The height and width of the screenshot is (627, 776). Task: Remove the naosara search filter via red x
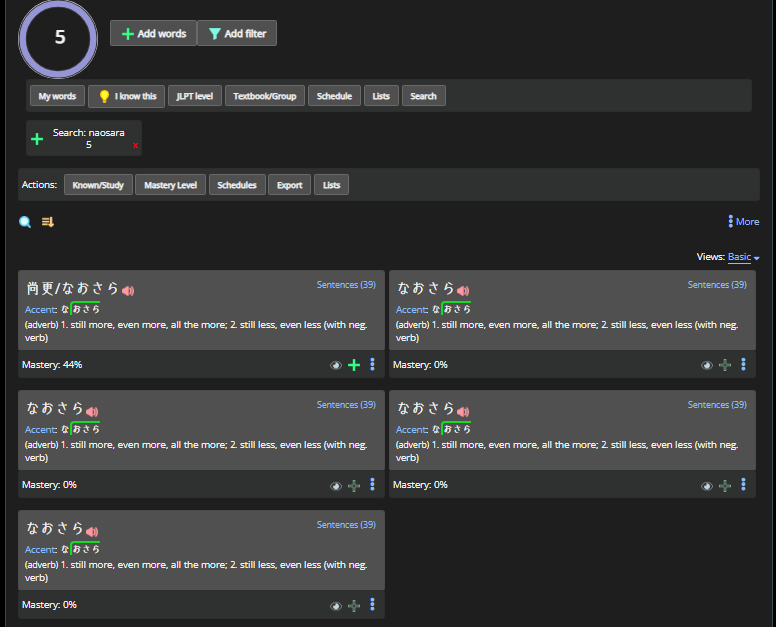click(135, 146)
